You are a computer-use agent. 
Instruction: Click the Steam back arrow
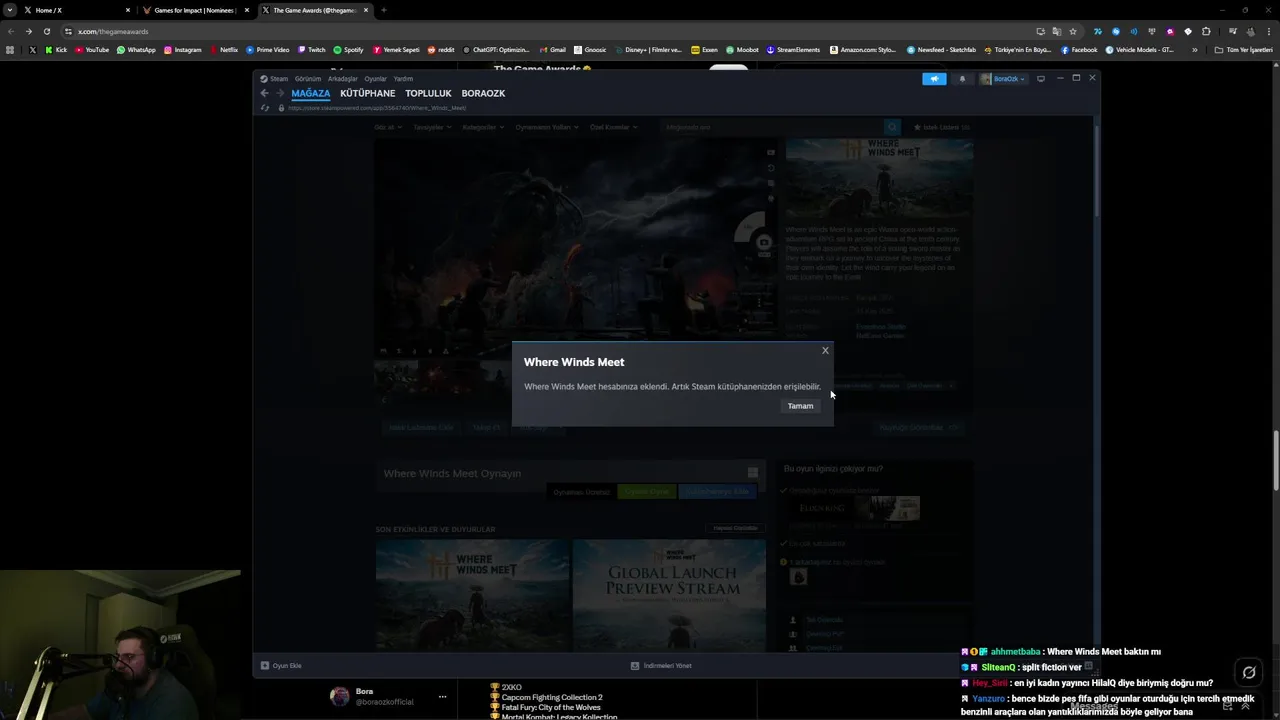coord(264,93)
